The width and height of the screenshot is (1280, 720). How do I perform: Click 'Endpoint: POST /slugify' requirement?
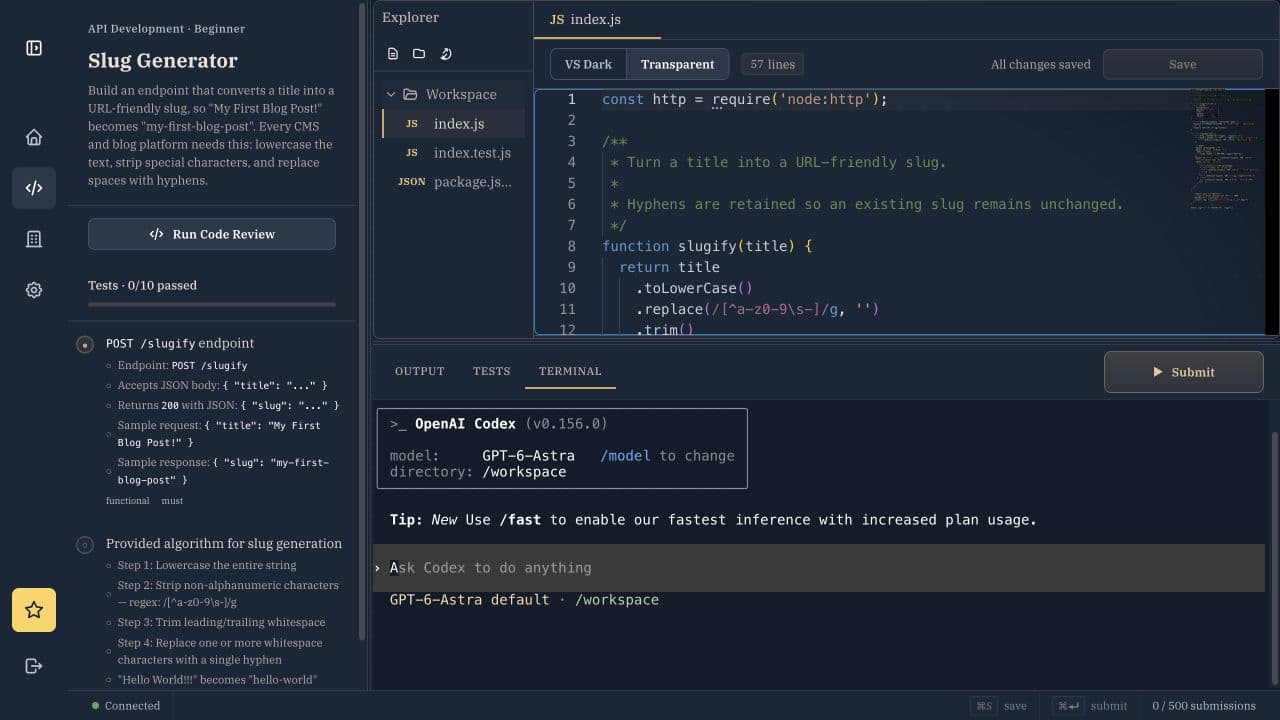pyautogui.click(x=182, y=365)
